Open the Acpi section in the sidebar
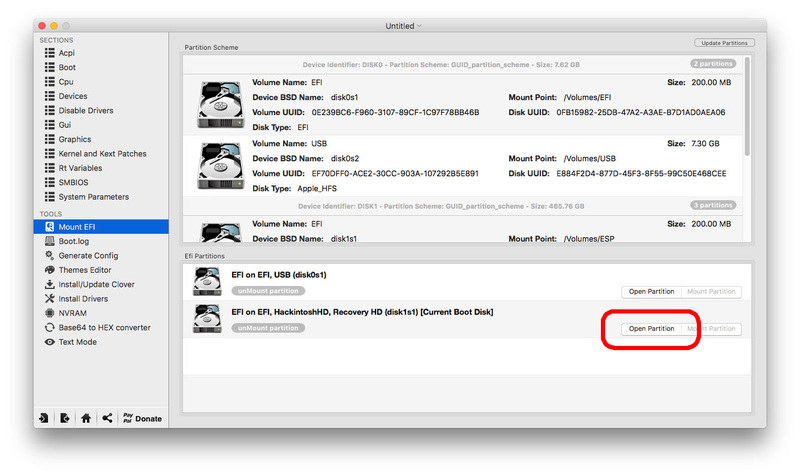Viewport: 800px width, 476px height. [66, 53]
